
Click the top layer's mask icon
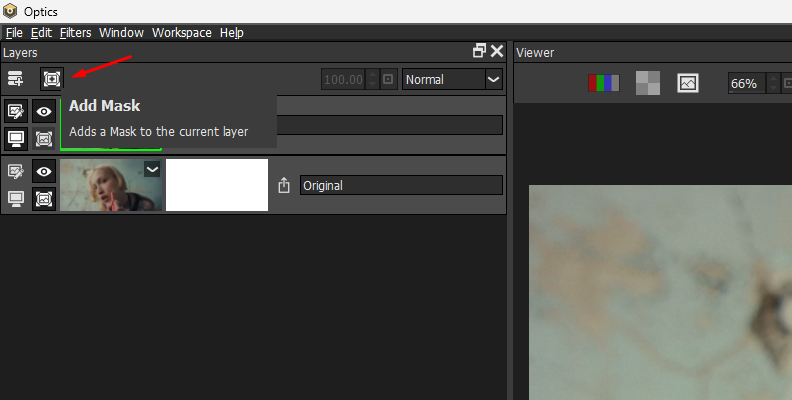pyautogui.click(x=44, y=138)
